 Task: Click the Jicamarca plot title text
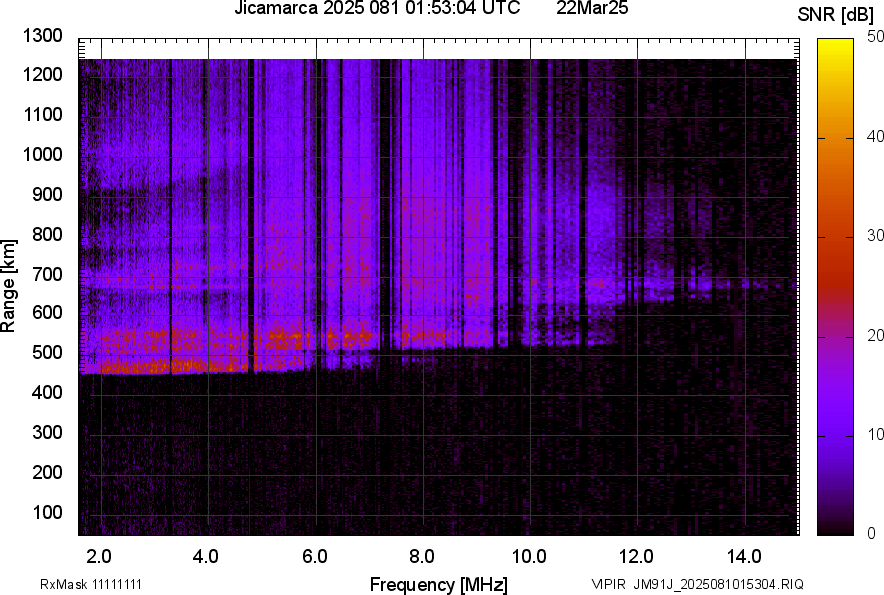376,9
